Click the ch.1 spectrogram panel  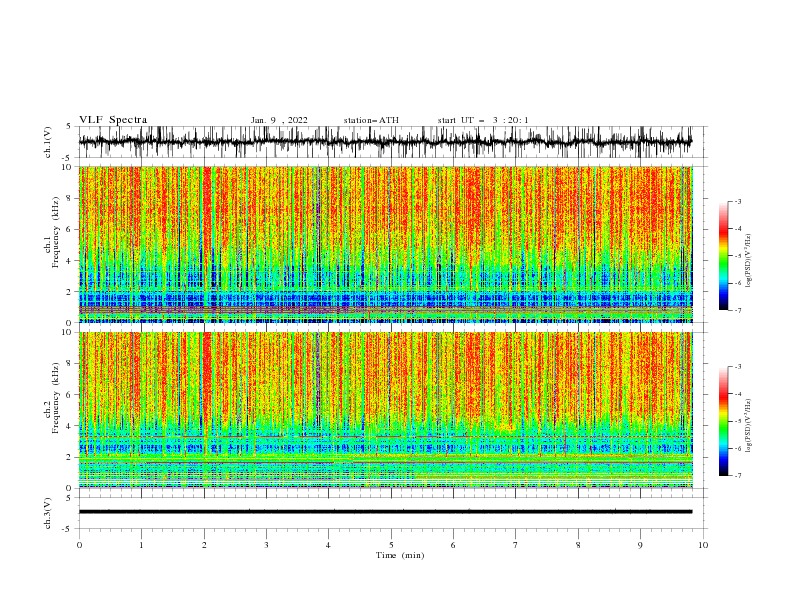385,244
